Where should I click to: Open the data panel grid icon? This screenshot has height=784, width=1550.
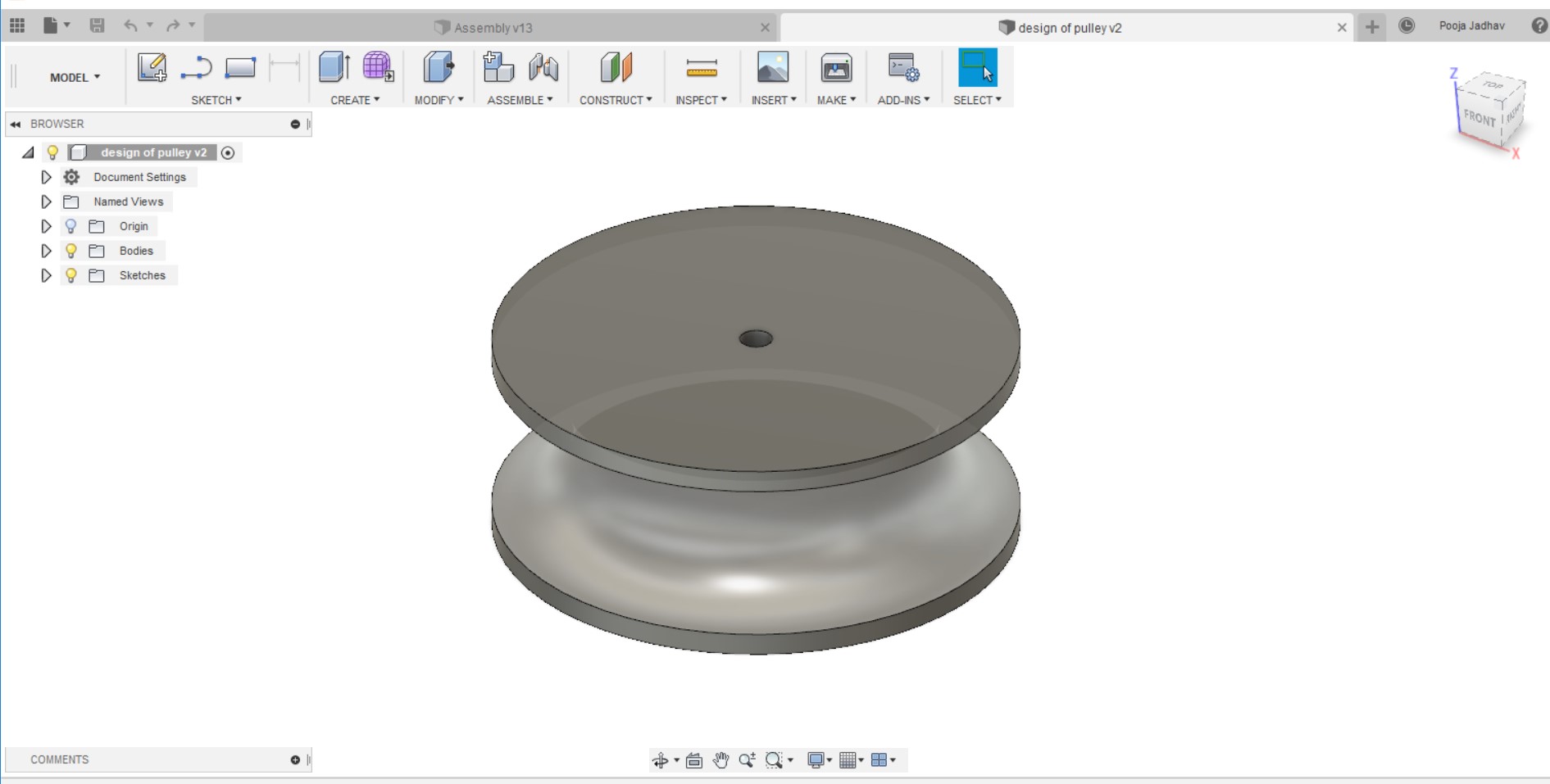(17, 26)
